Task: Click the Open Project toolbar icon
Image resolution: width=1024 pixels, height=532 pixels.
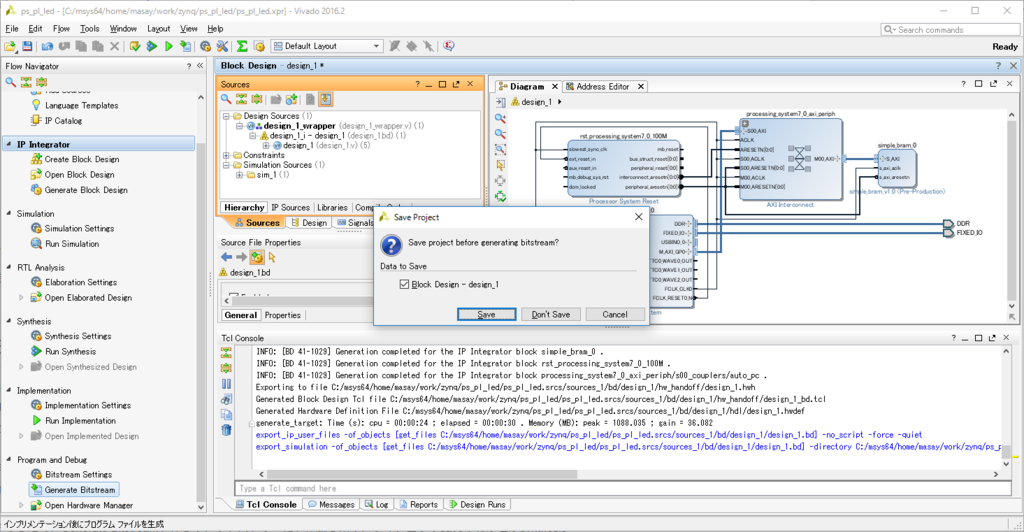Action: 10,46
